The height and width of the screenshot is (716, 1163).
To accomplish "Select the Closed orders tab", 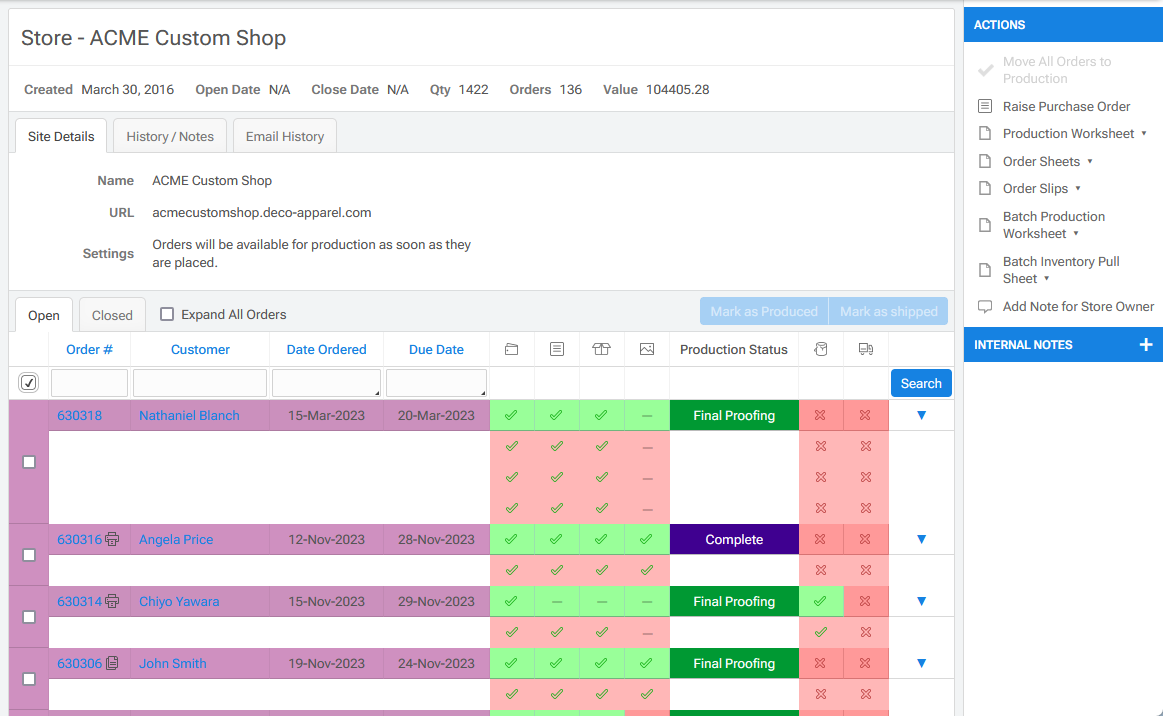I will click(x=112, y=315).
